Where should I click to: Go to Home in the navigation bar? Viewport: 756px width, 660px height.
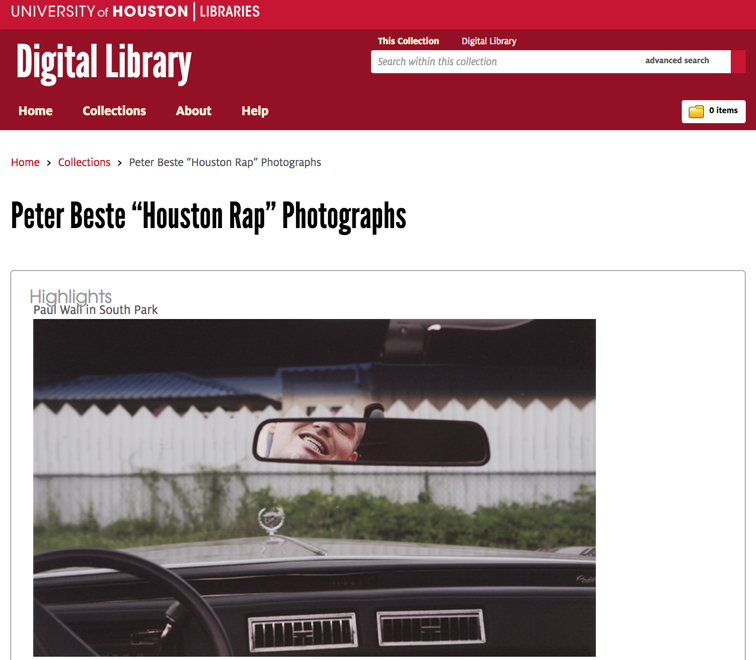click(35, 111)
